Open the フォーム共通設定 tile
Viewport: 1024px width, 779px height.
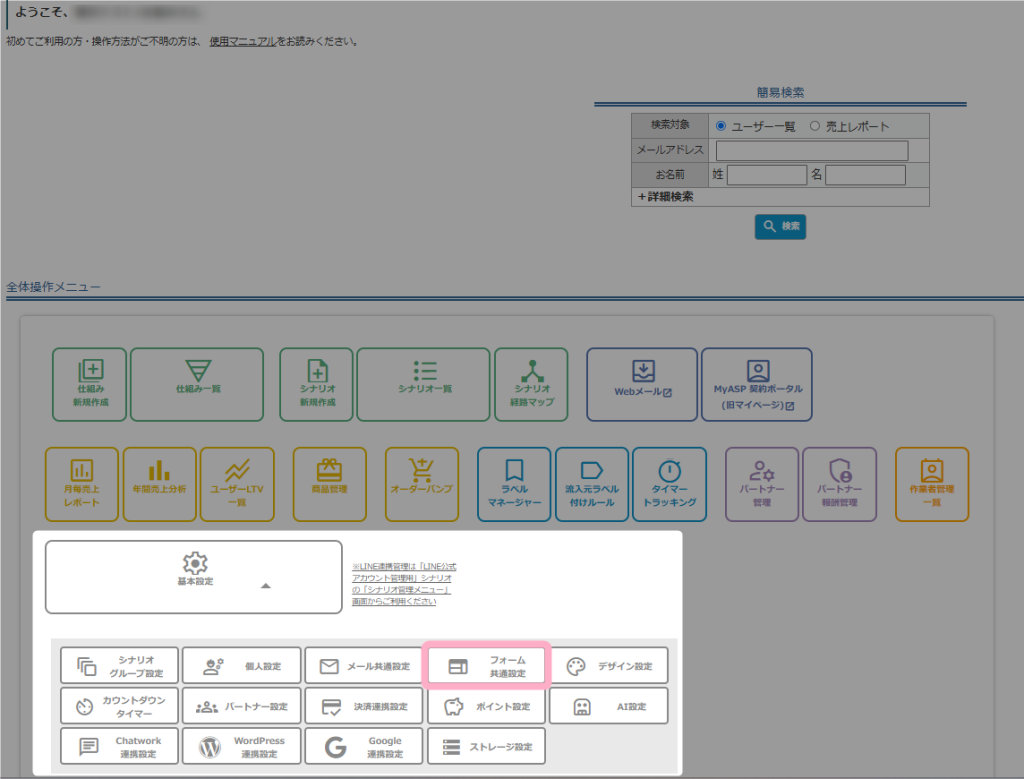(487, 665)
